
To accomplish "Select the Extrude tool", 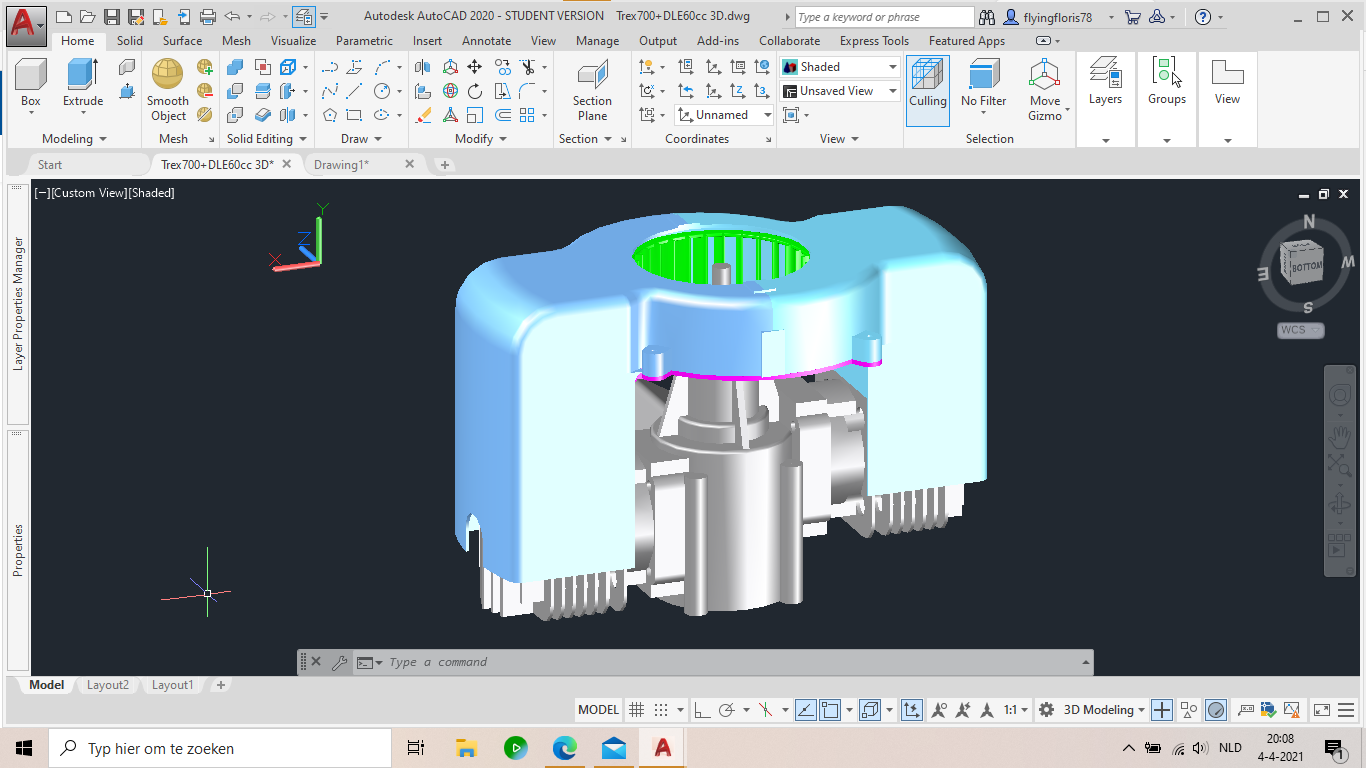I will [83, 83].
